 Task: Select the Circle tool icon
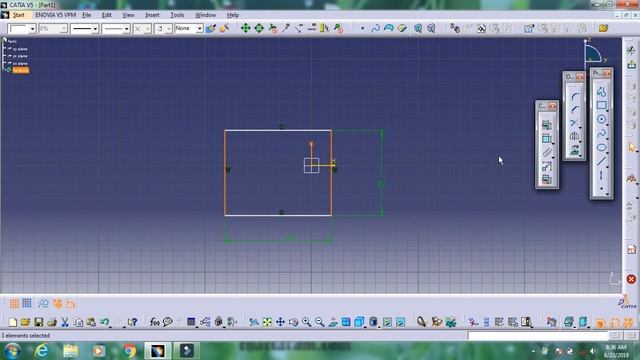pos(601,119)
